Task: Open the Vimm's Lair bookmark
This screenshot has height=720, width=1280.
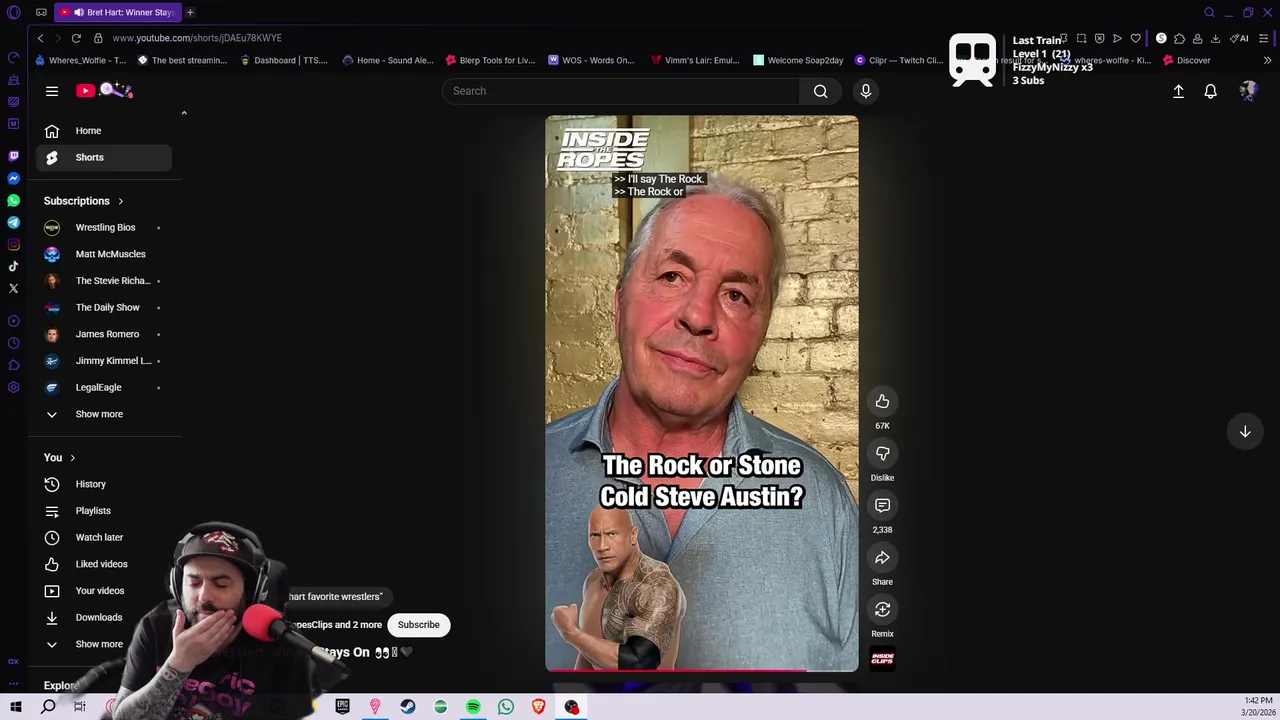Action: tap(695, 60)
